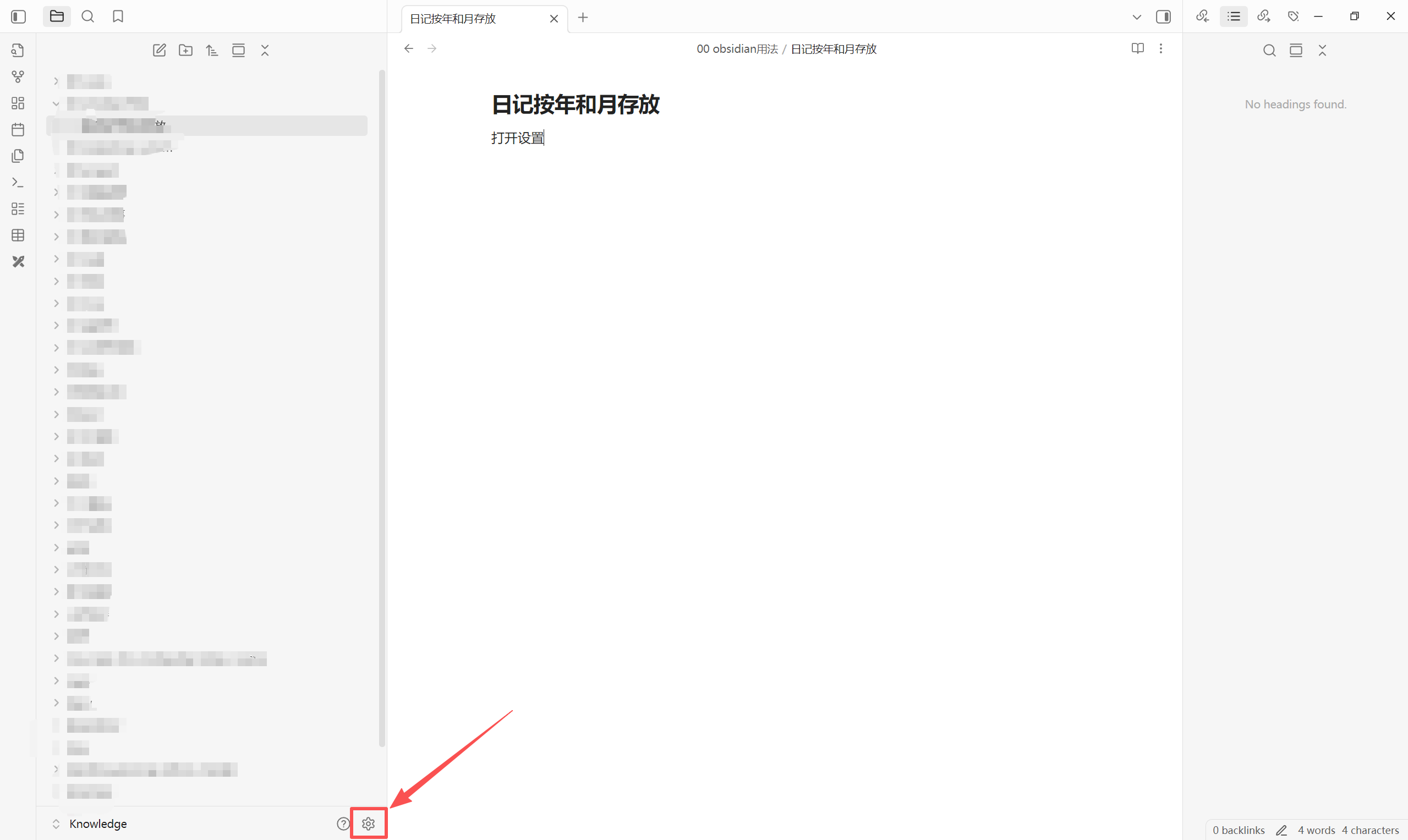Select the 日记按年和月存放 tab

tap(453, 19)
